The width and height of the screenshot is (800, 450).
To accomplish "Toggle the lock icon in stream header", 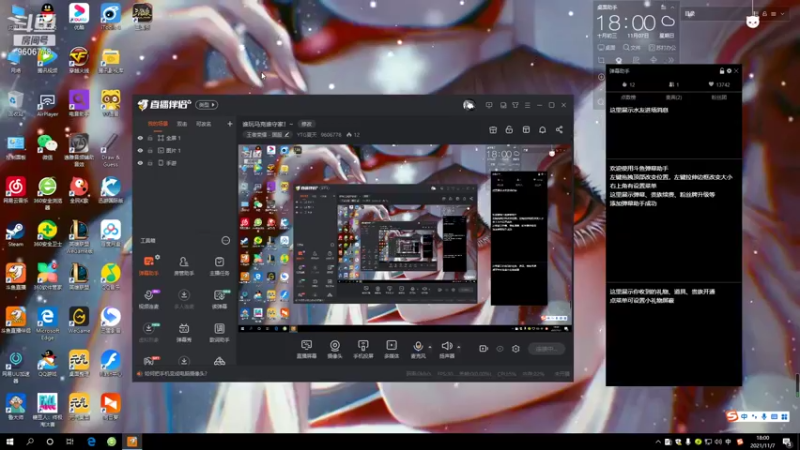I will pos(509,130).
